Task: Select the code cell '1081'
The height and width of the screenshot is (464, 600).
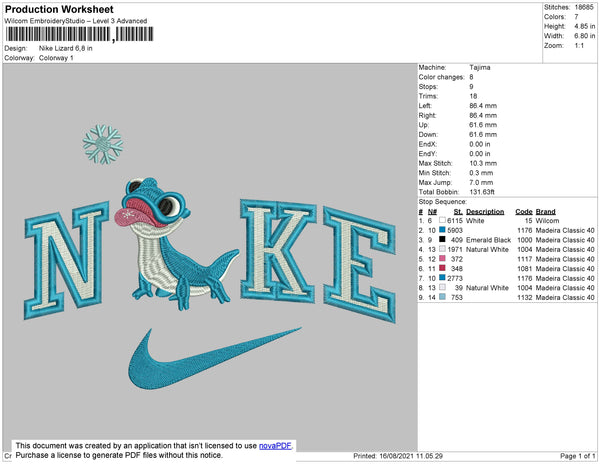Action: click(525, 269)
